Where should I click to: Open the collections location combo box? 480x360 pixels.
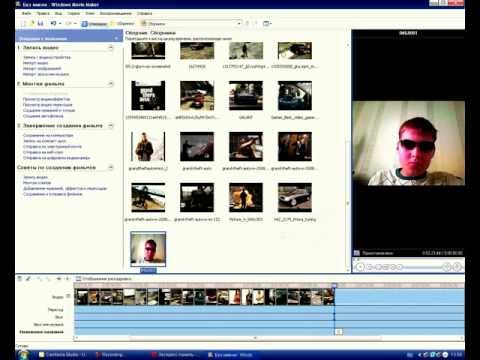point(191,24)
